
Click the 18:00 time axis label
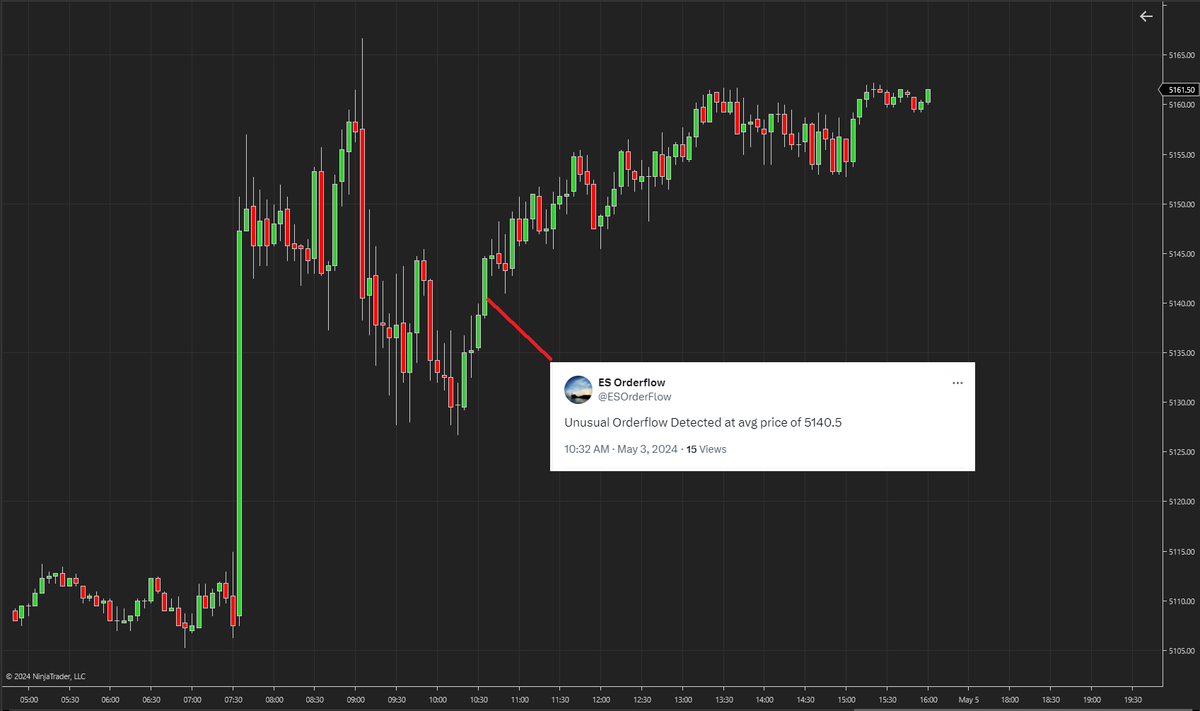1009,700
